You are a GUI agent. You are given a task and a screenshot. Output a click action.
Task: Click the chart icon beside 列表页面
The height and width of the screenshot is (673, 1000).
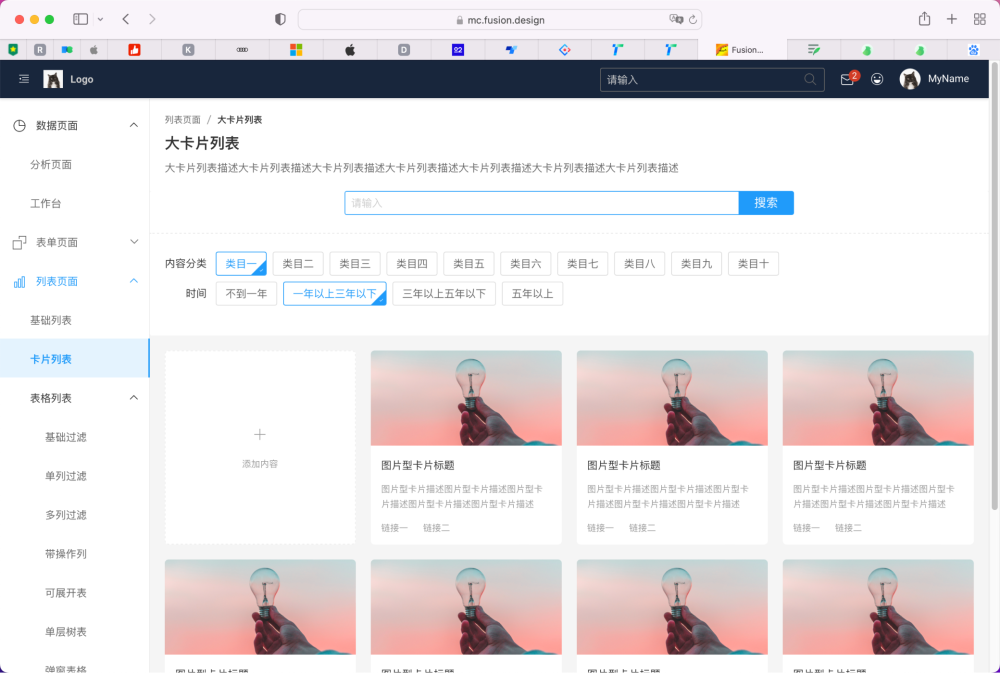[18, 281]
